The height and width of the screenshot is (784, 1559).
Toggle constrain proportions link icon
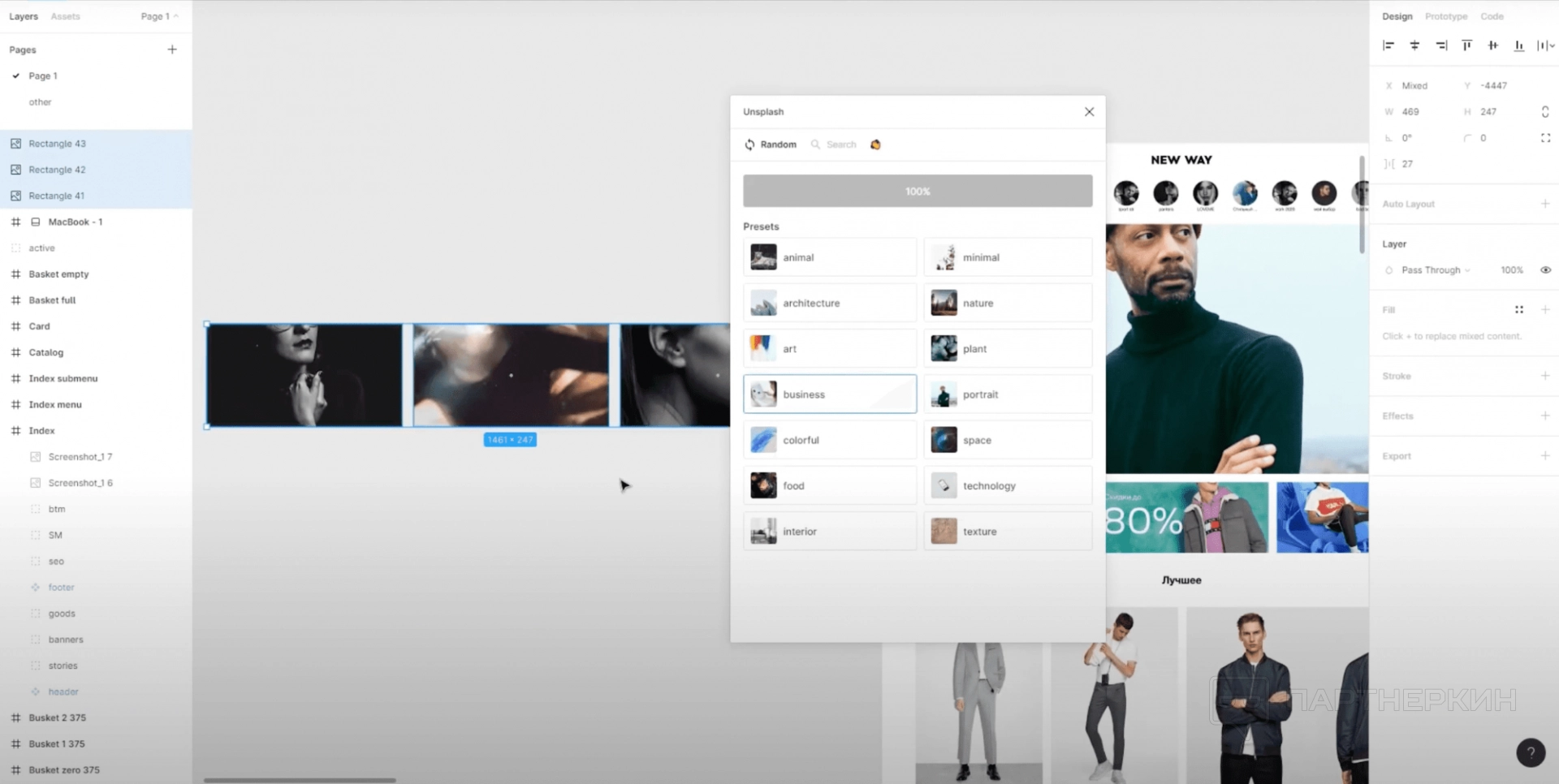[x=1545, y=112]
